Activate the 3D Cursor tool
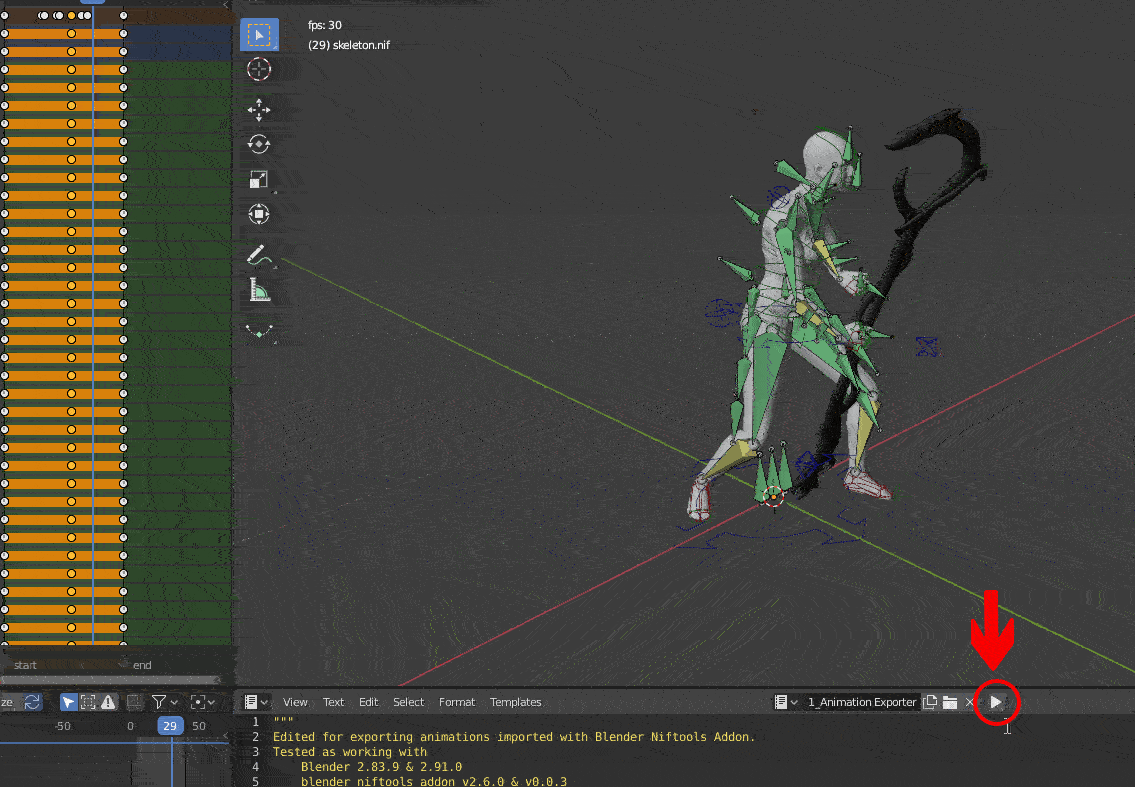The width and height of the screenshot is (1135, 787). coord(259,70)
